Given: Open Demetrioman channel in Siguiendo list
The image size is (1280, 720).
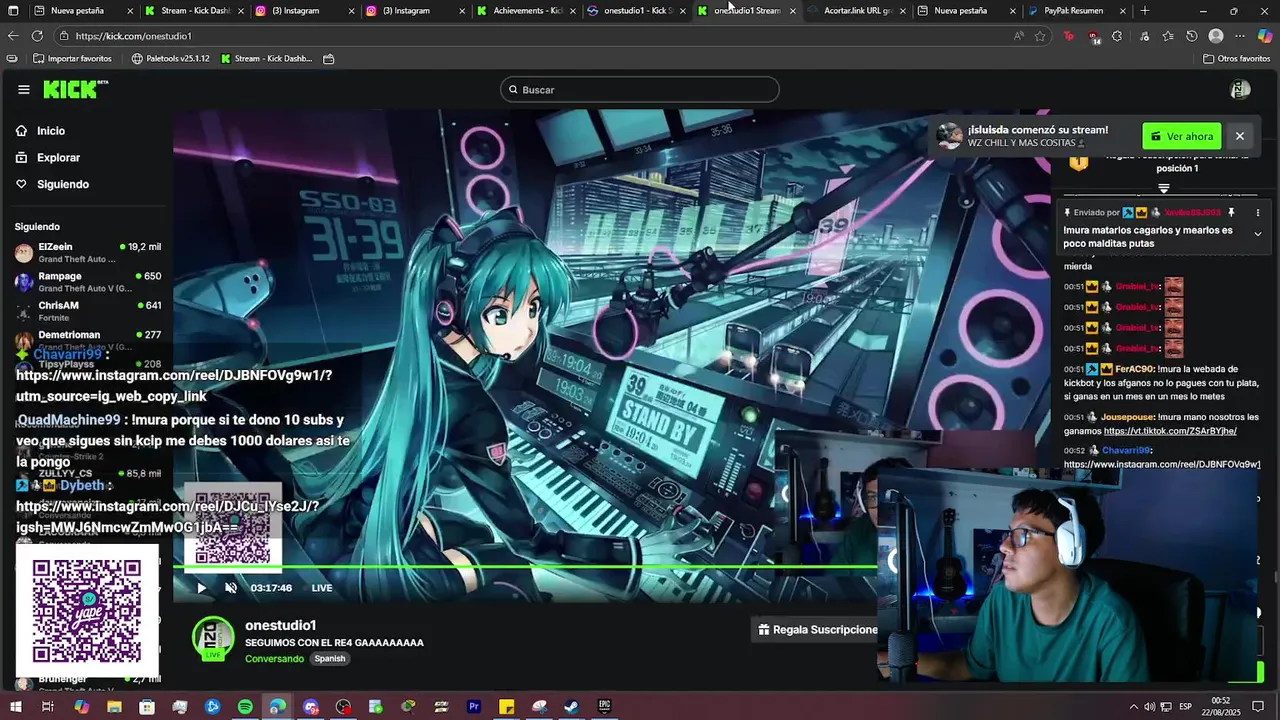Looking at the screenshot, I should [88, 340].
